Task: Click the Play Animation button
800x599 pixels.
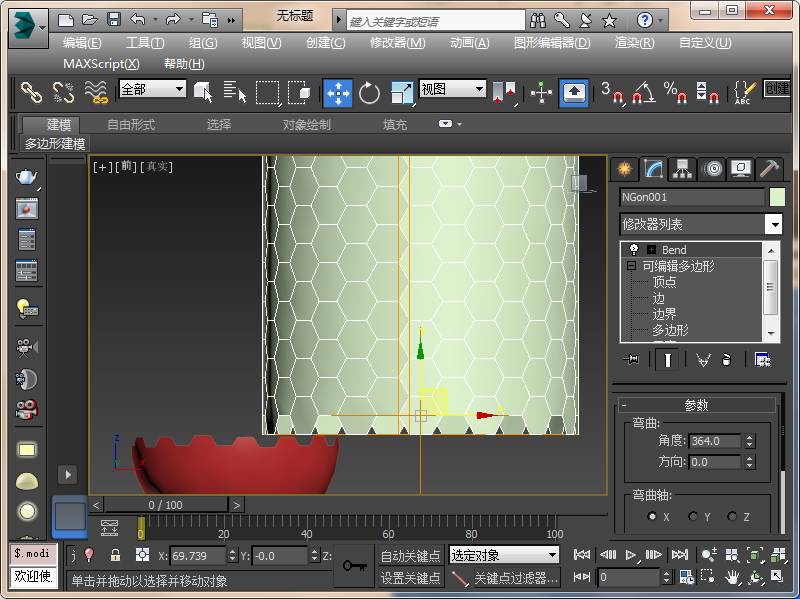Action: coord(631,555)
